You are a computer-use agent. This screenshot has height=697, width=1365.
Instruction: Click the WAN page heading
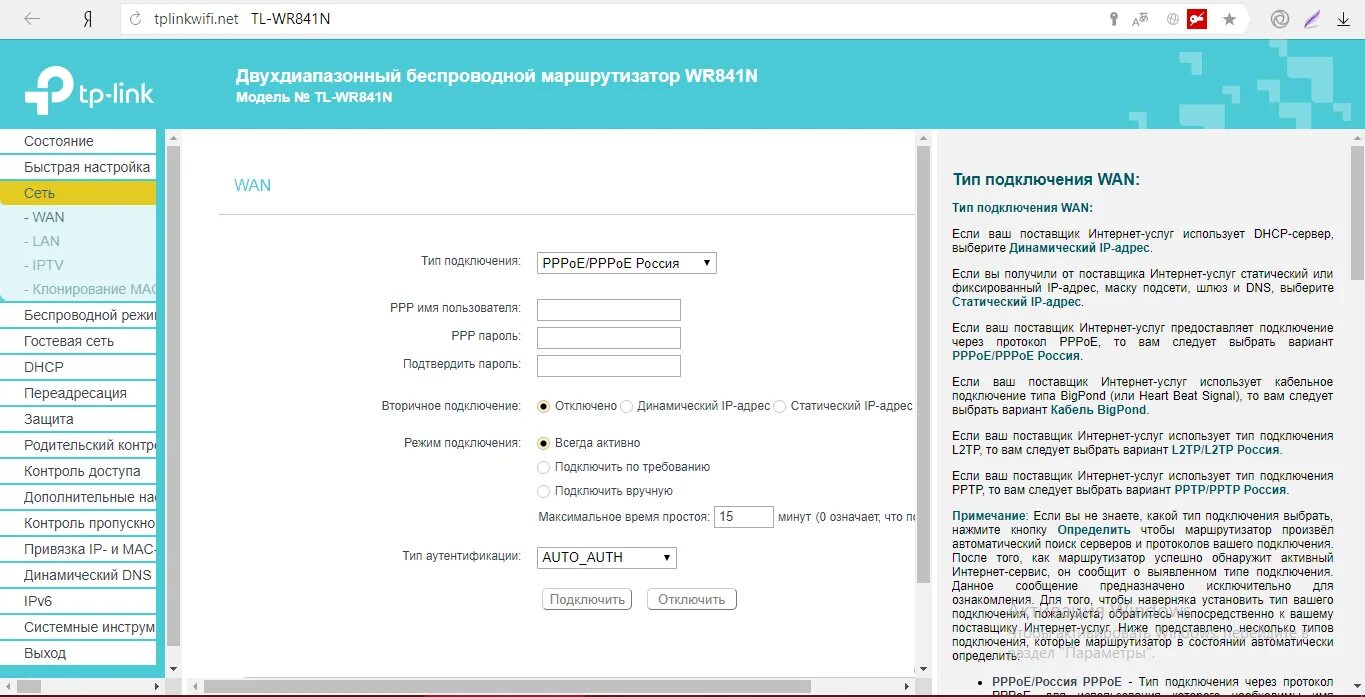point(253,185)
